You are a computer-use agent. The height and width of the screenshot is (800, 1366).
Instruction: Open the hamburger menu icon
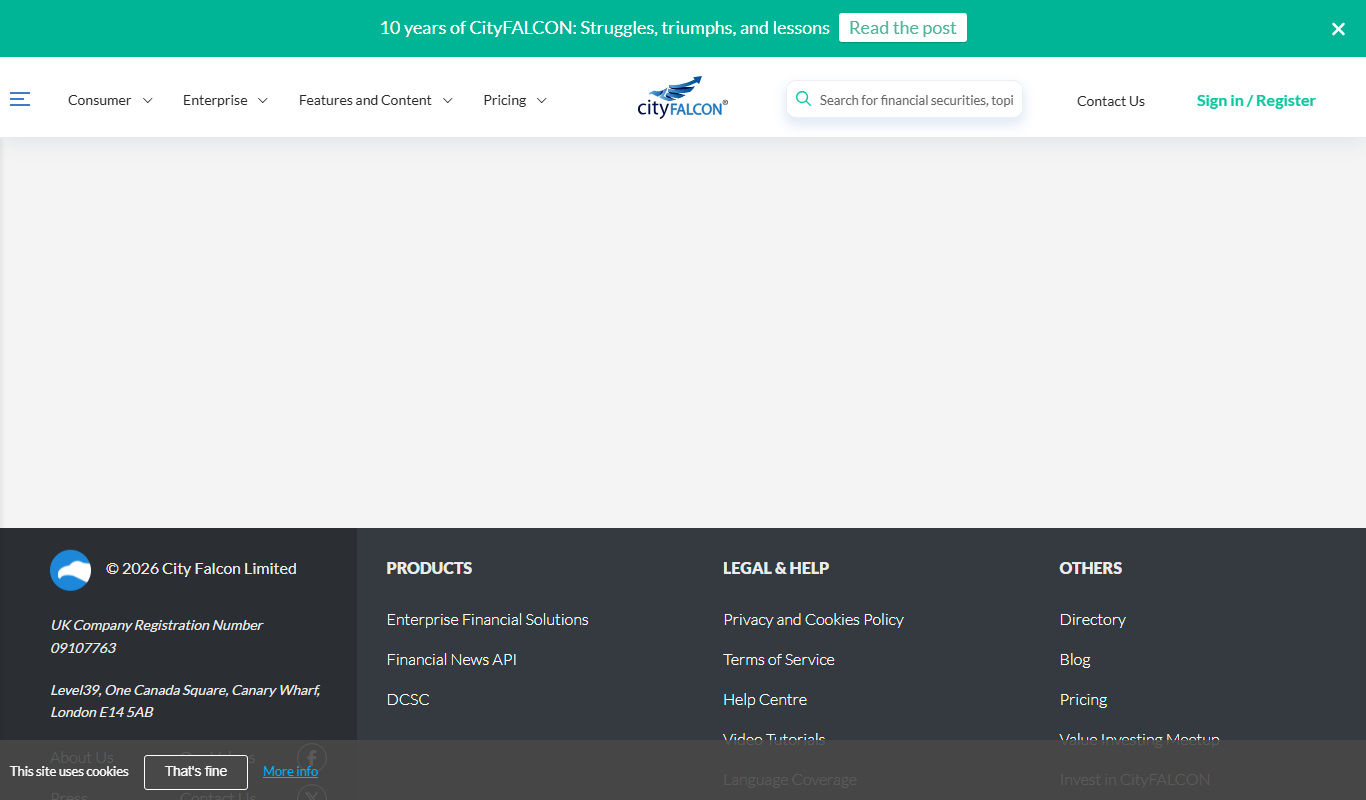(x=20, y=99)
